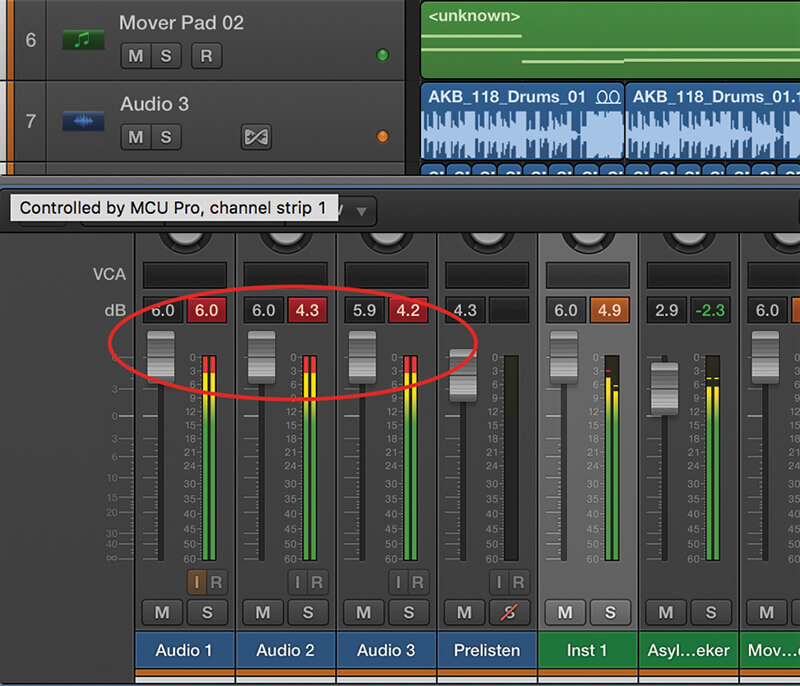This screenshot has width=800, height=686.
Task: Select the second AKB_118_Drums_01.1 audio region
Action: (713, 121)
